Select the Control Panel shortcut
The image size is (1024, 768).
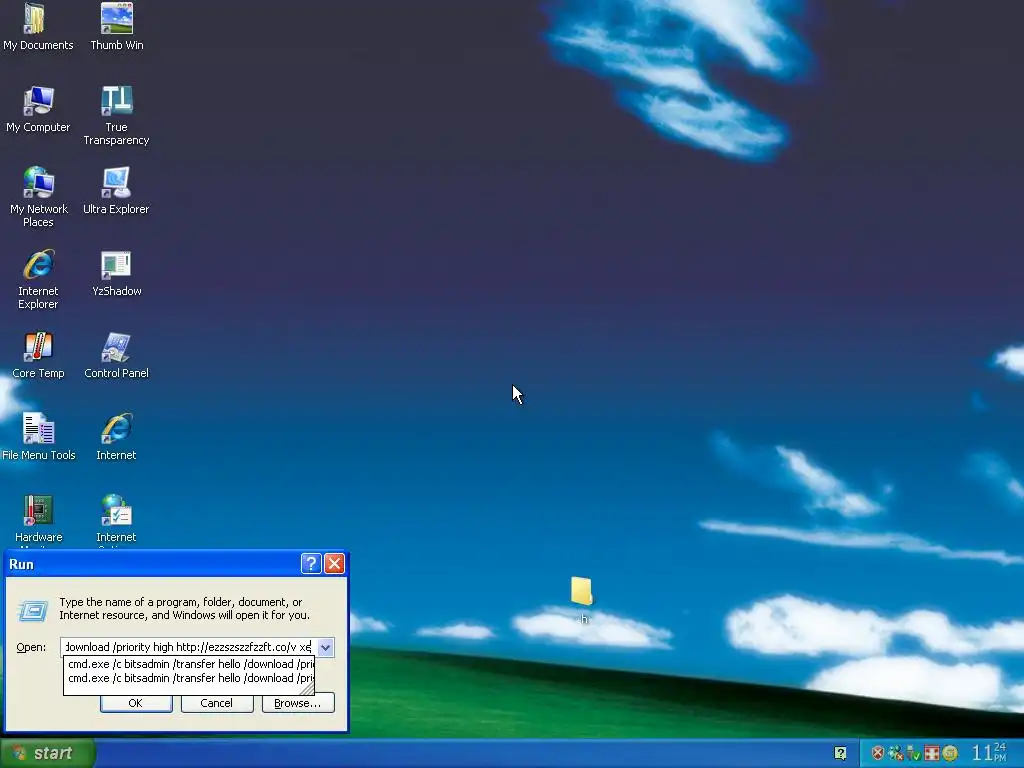116,355
